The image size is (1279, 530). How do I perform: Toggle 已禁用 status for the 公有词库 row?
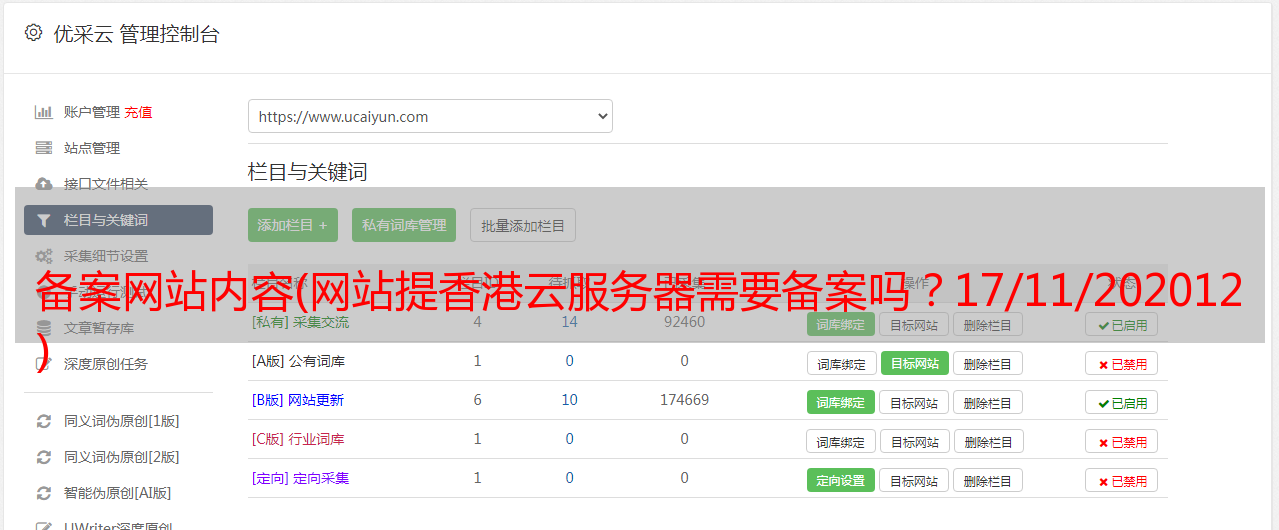coord(1121,364)
